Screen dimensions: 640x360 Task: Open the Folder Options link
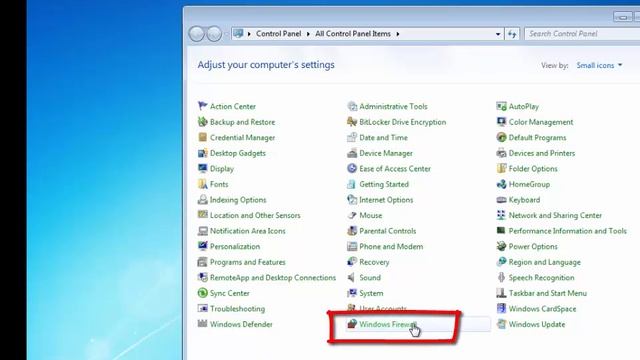point(533,169)
